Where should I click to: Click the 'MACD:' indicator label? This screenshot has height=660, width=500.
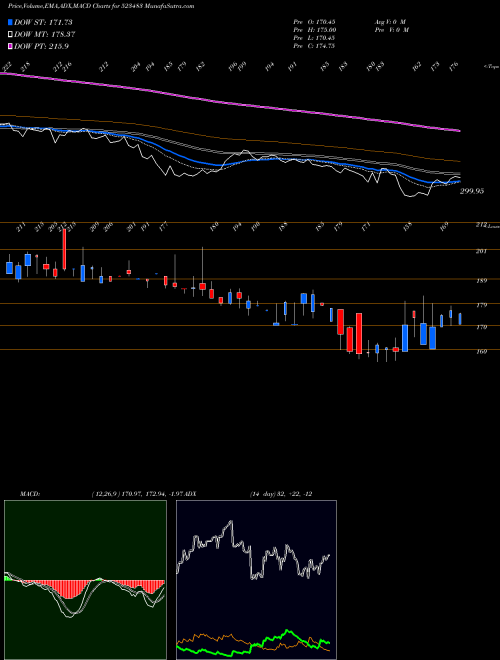click(30, 493)
